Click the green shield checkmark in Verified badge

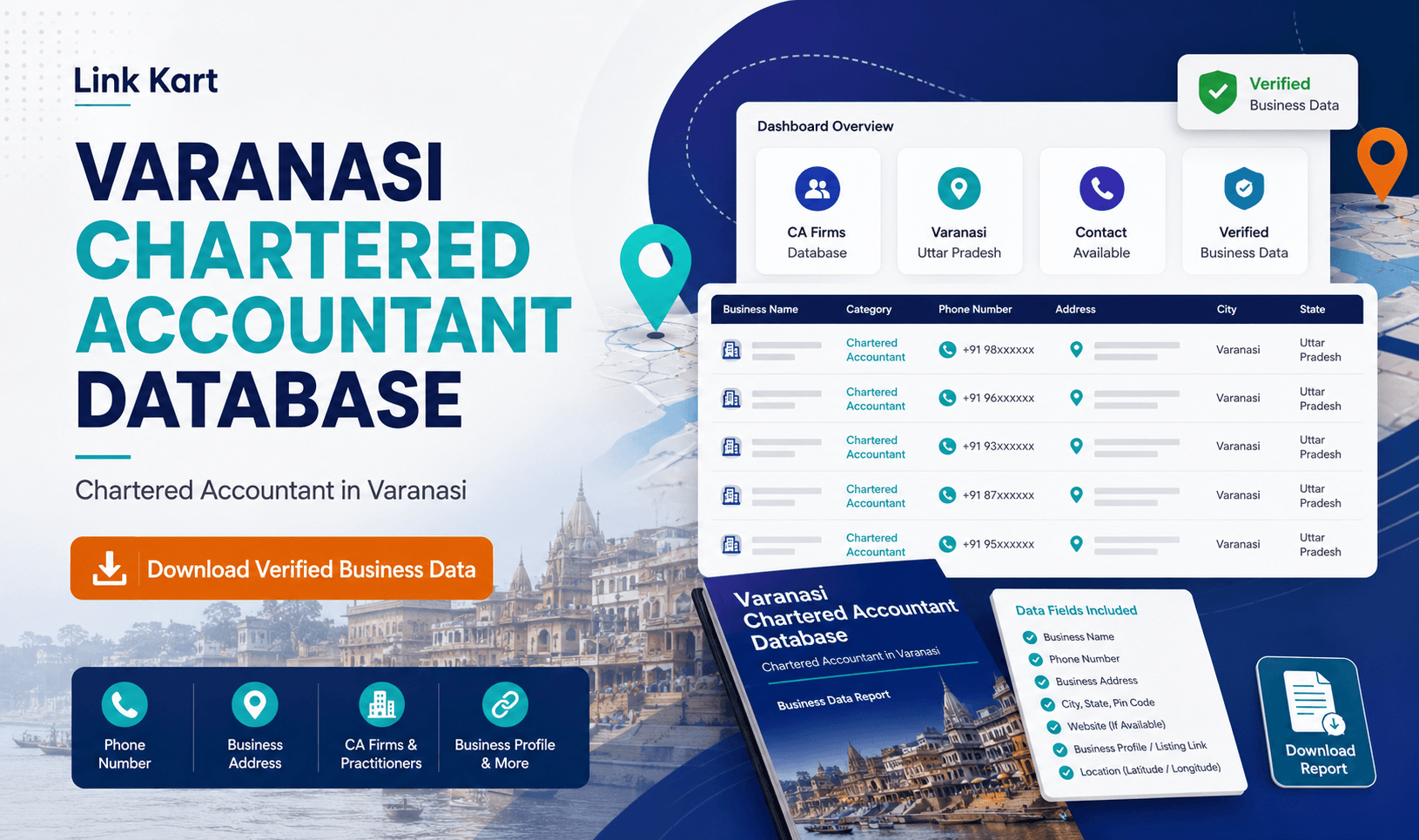pos(1218,92)
